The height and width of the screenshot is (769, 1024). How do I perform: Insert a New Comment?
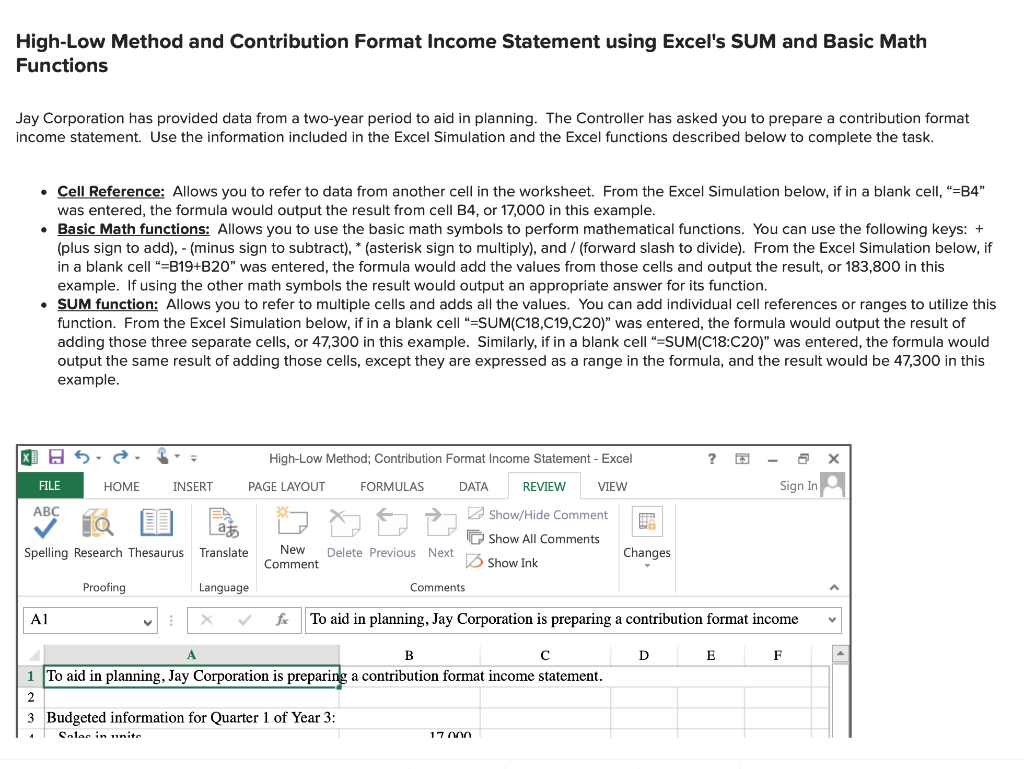[x=291, y=536]
